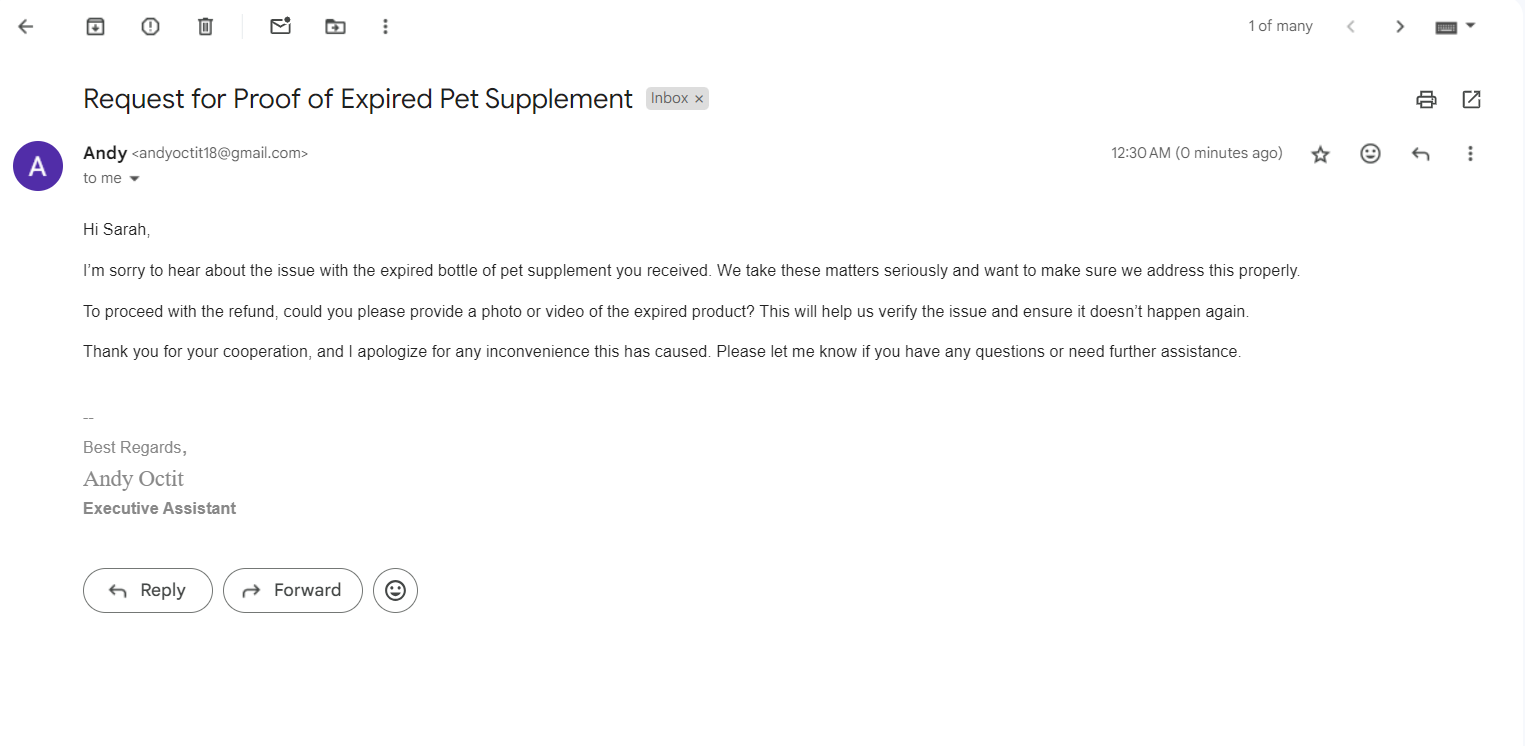Click the Reply button below email

148,590
